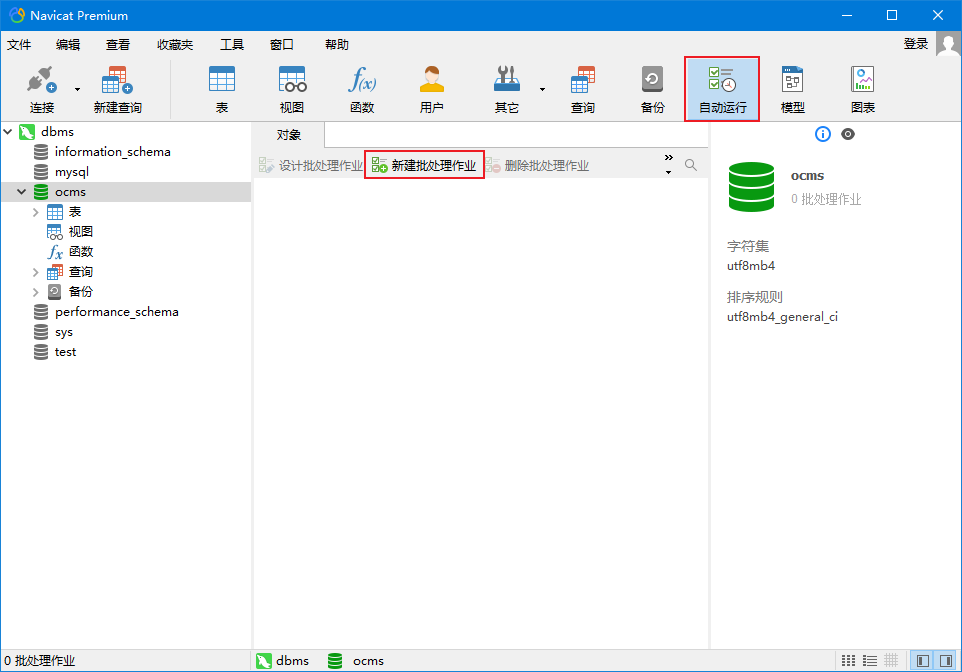962x672 pixels.
Task: Open 新建查询 (New Query) from toolbar
Action: pos(117,89)
